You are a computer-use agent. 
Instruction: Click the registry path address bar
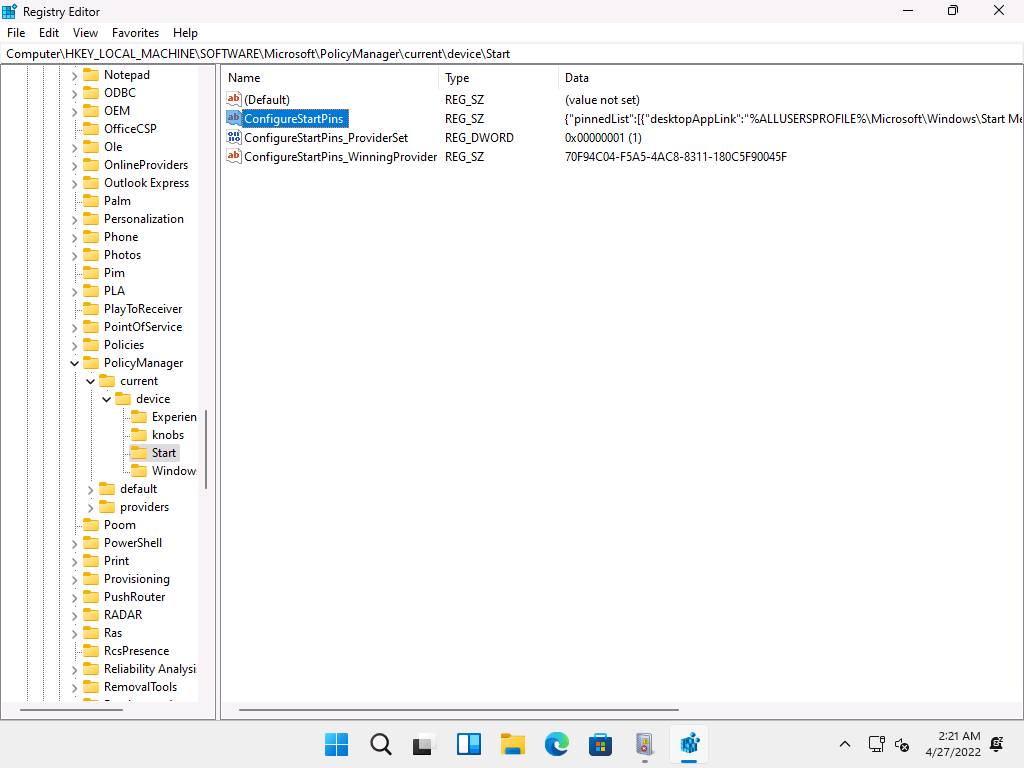(500, 53)
